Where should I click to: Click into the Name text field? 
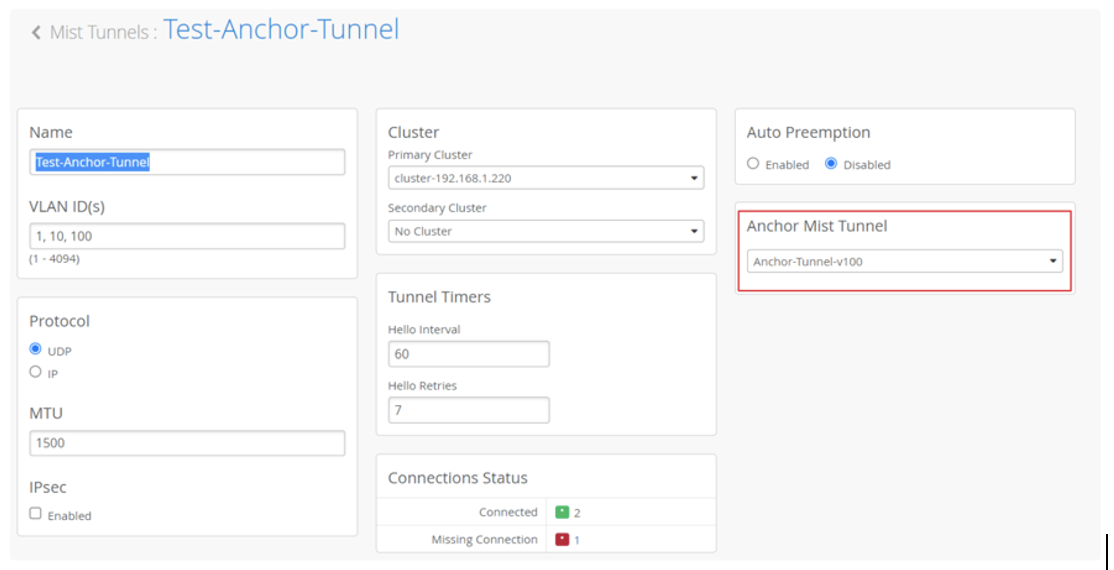(187, 162)
